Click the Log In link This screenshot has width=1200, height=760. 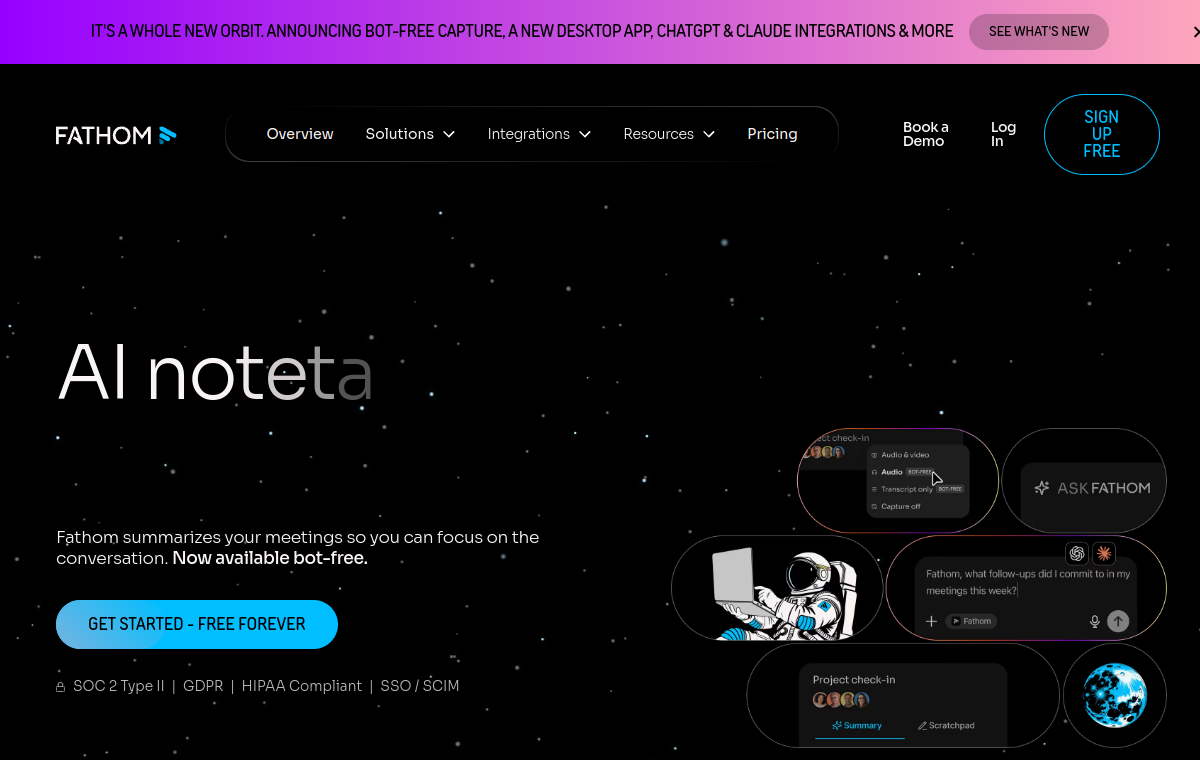(1003, 134)
